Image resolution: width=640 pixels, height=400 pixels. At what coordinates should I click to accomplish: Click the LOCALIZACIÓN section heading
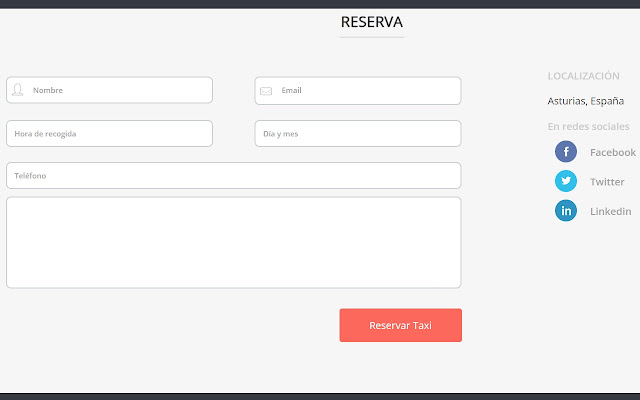[585, 76]
